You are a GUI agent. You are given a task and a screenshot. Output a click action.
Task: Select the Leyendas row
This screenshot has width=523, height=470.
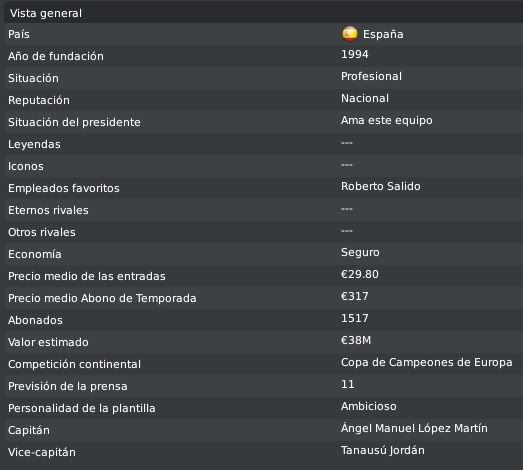pos(264,144)
